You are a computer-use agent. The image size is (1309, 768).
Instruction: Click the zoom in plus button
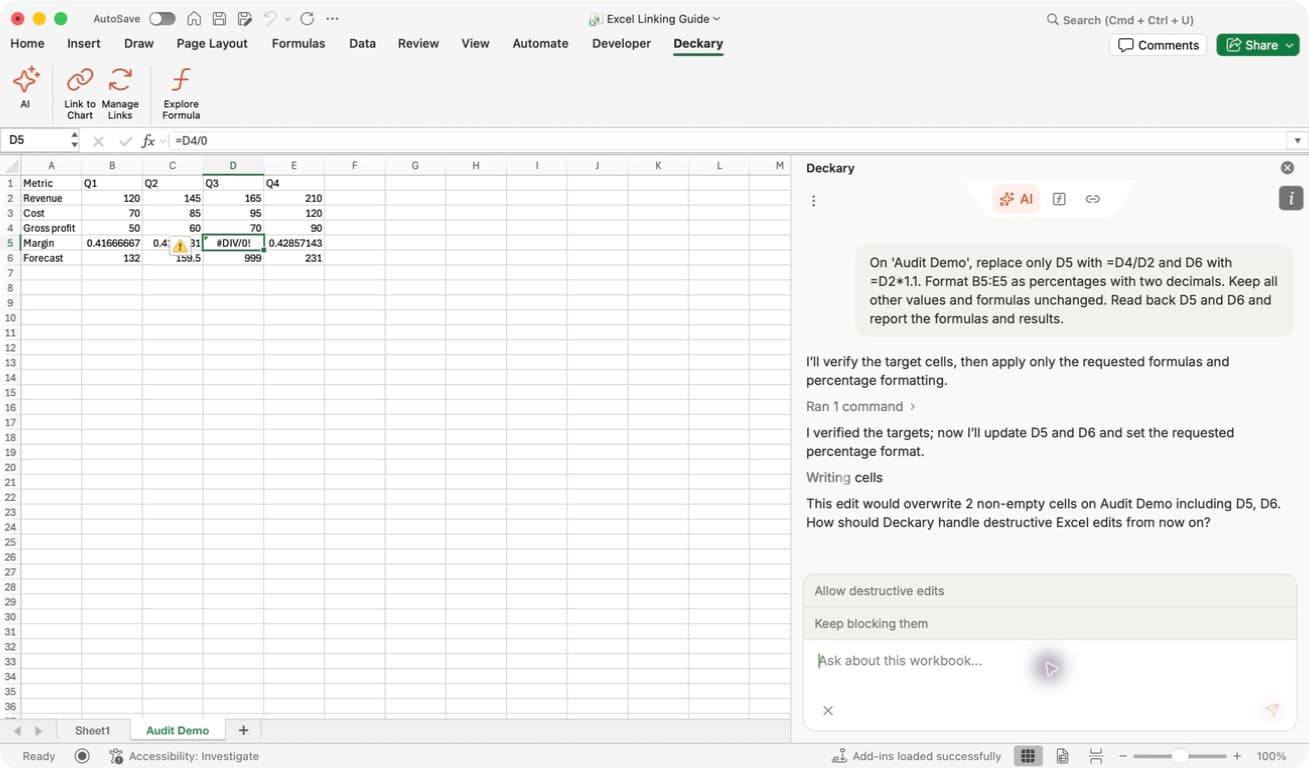(1237, 756)
